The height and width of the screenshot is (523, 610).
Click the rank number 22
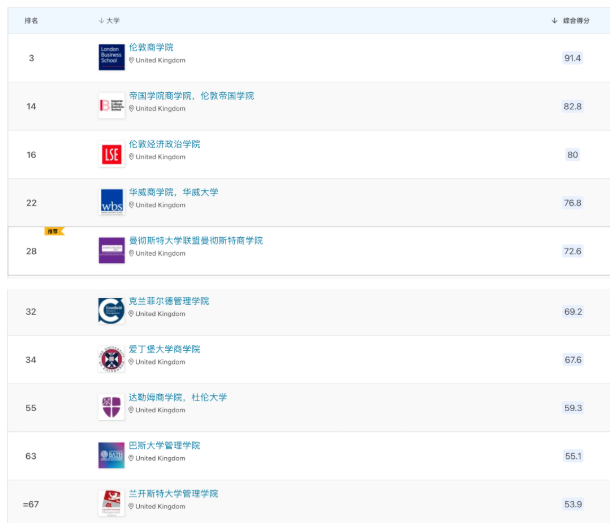(31, 203)
